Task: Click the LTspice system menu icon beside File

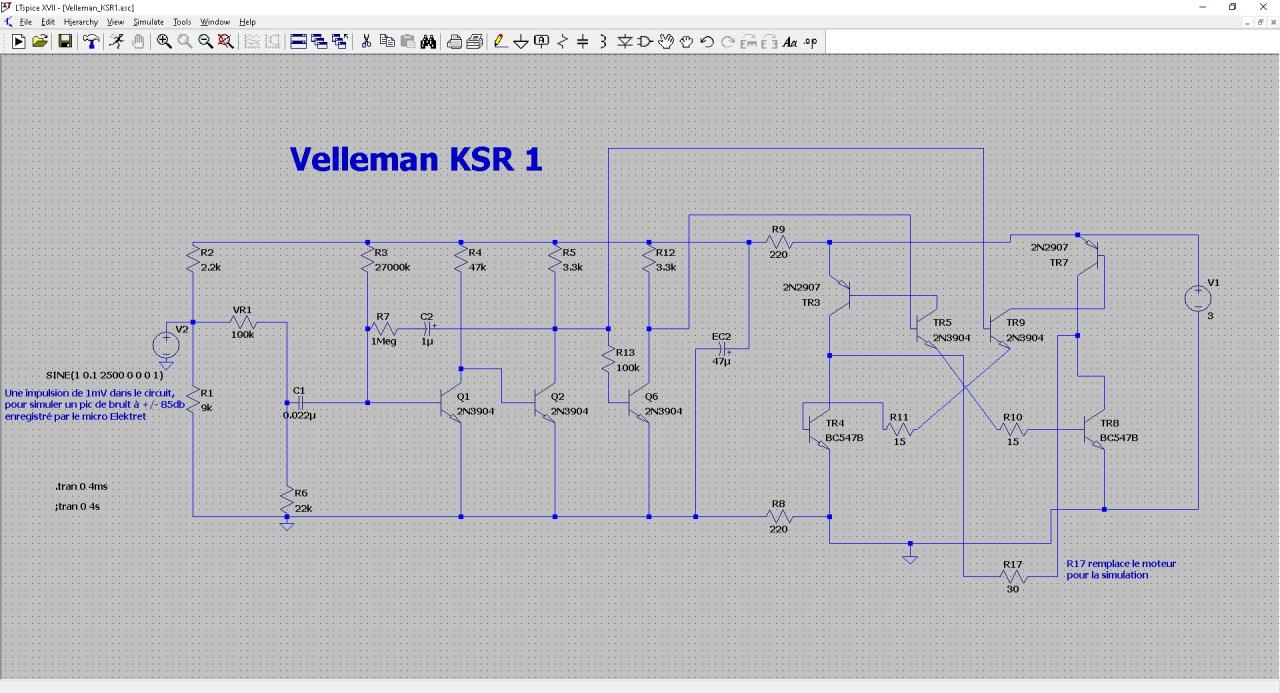Action: pyautogui.click(x=8, y=21)
